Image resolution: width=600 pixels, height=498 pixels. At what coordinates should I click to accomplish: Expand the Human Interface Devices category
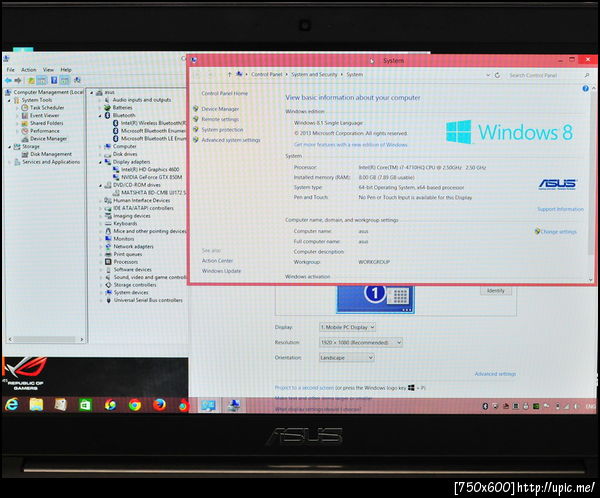point(100,201)
